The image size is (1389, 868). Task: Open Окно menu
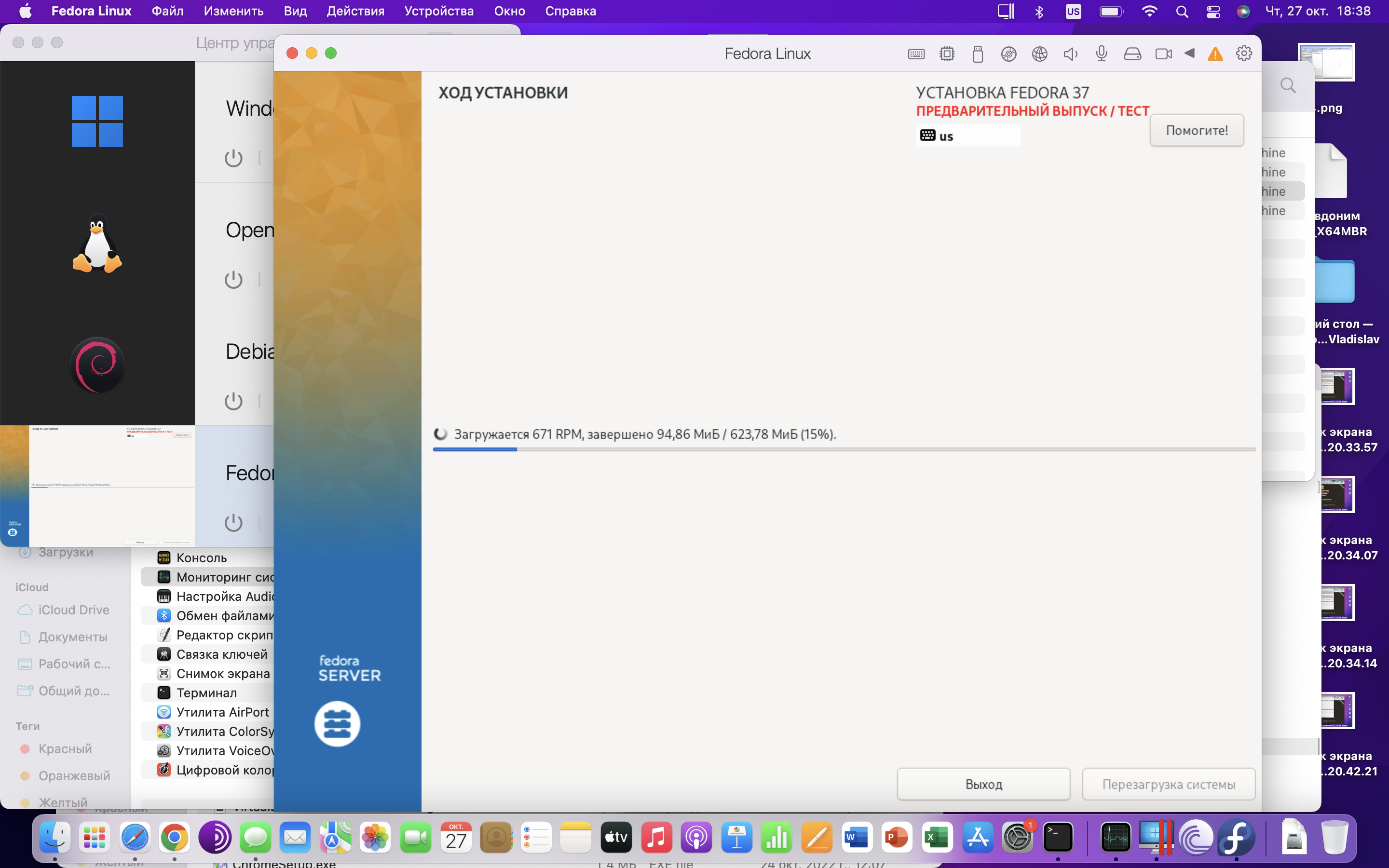[x=509, y=11]
